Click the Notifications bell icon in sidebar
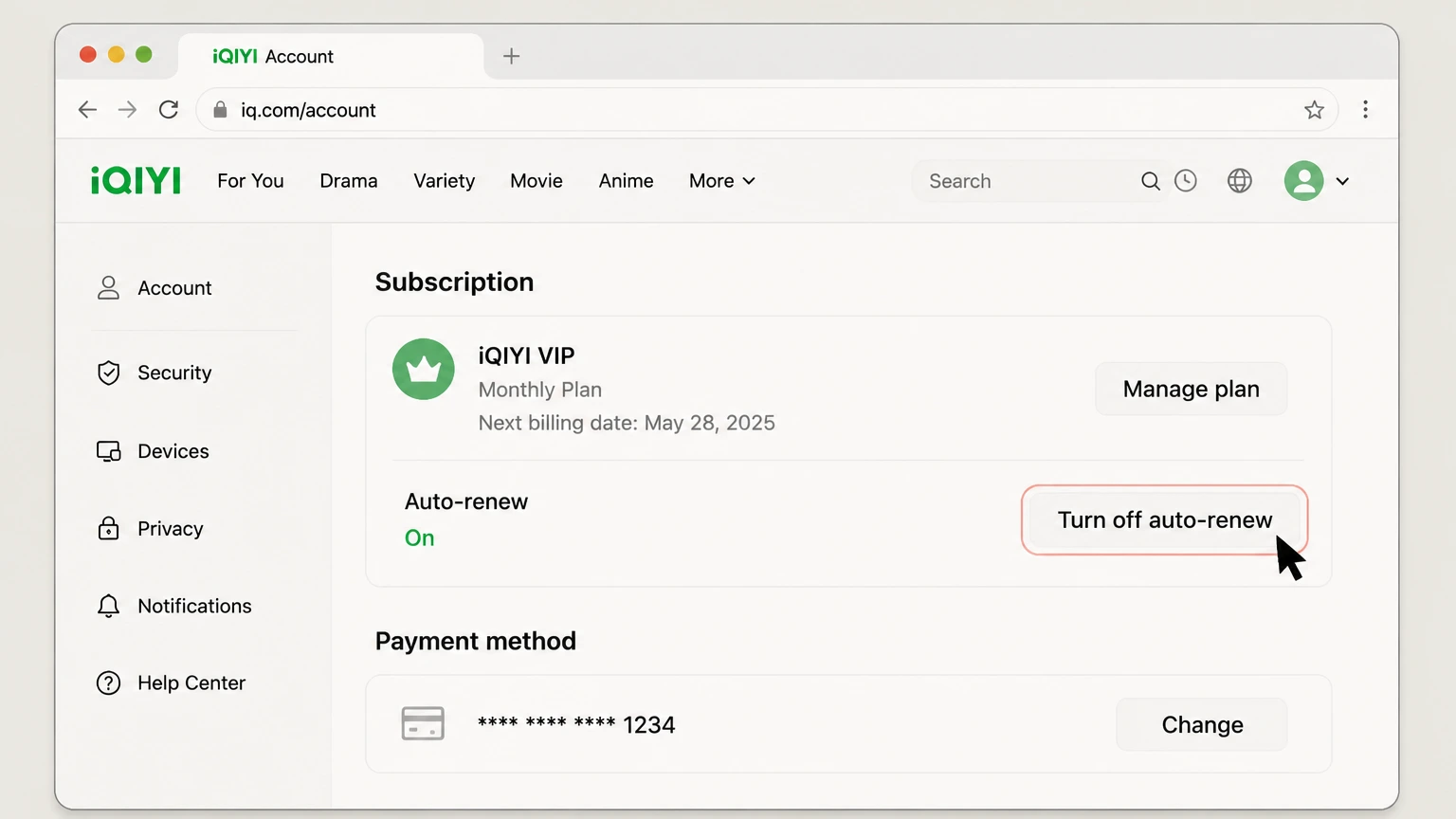 pos(109,606)
